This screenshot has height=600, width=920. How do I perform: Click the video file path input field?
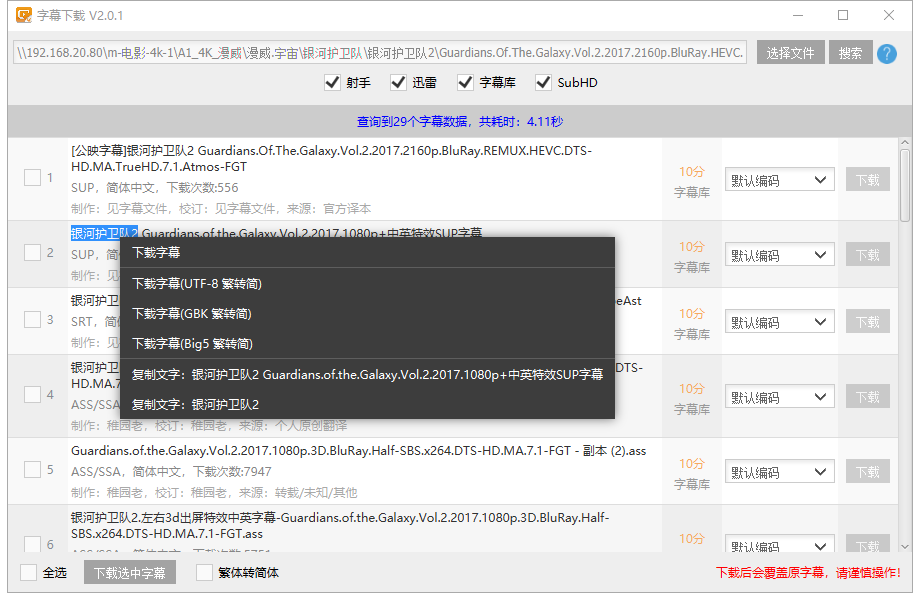tap(380, 53)
